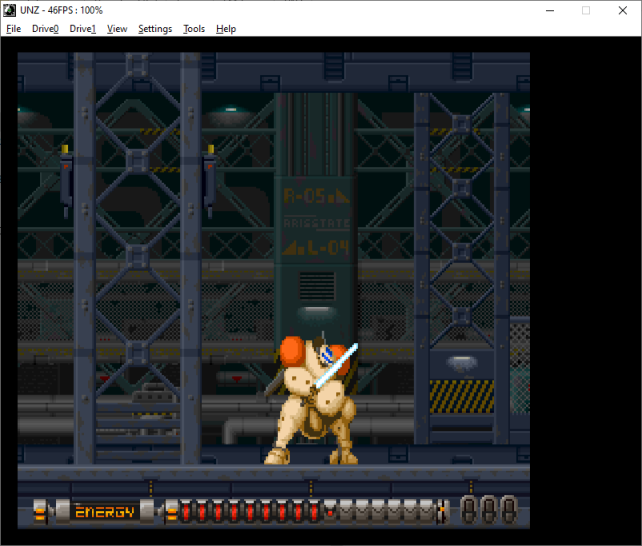
Task: Click the ENERGY label in game HUD
Action: 105,512
